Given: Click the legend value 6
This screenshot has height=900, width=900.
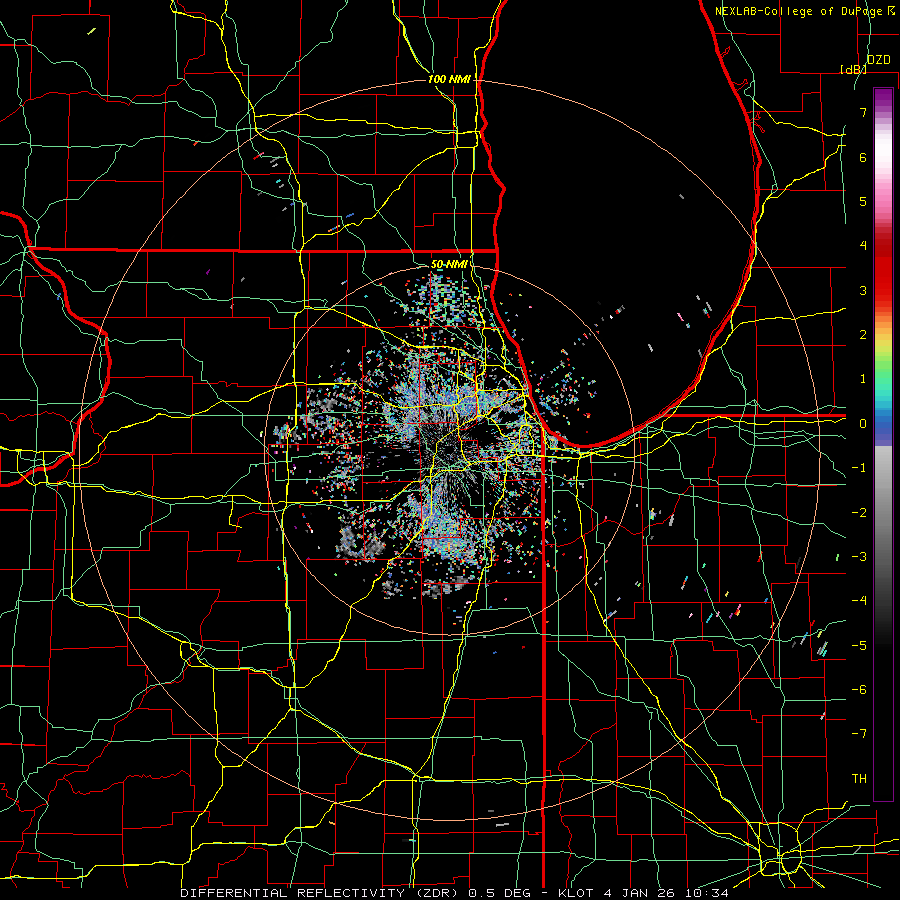Looking at the screenshot, I should pos(863,157).
